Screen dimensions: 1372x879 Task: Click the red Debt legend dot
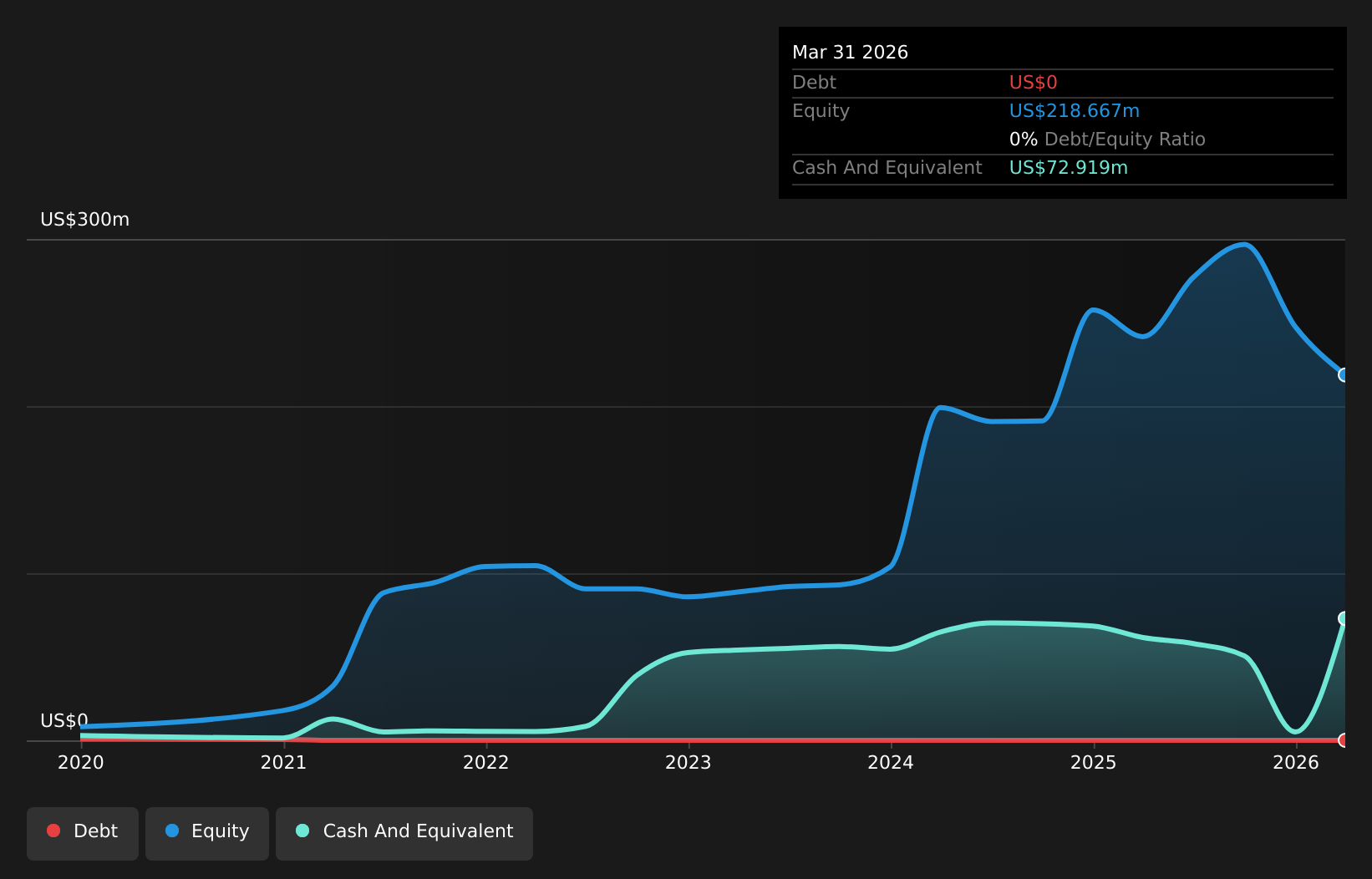53,831
